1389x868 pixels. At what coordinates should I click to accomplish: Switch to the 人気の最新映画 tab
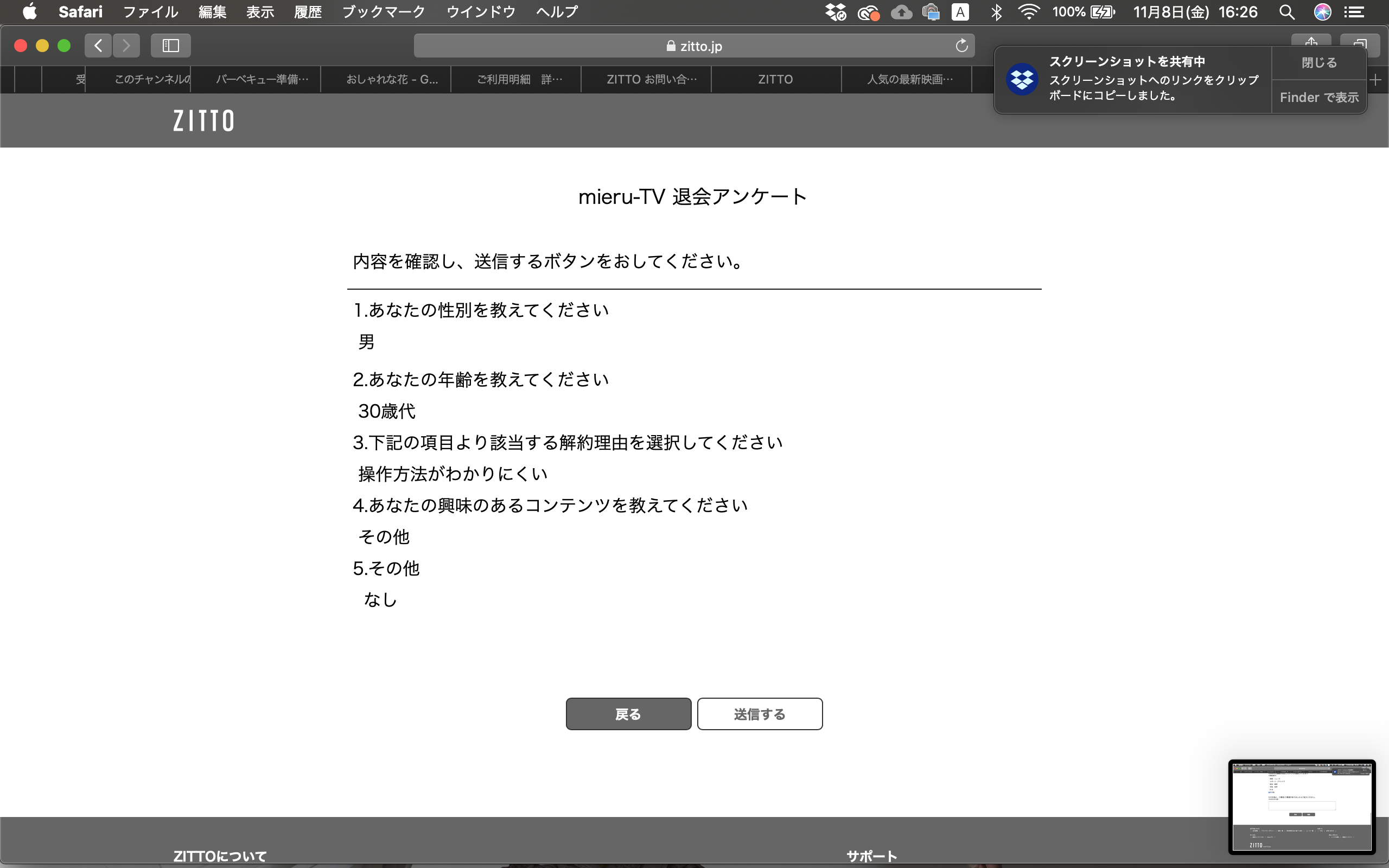907,79
